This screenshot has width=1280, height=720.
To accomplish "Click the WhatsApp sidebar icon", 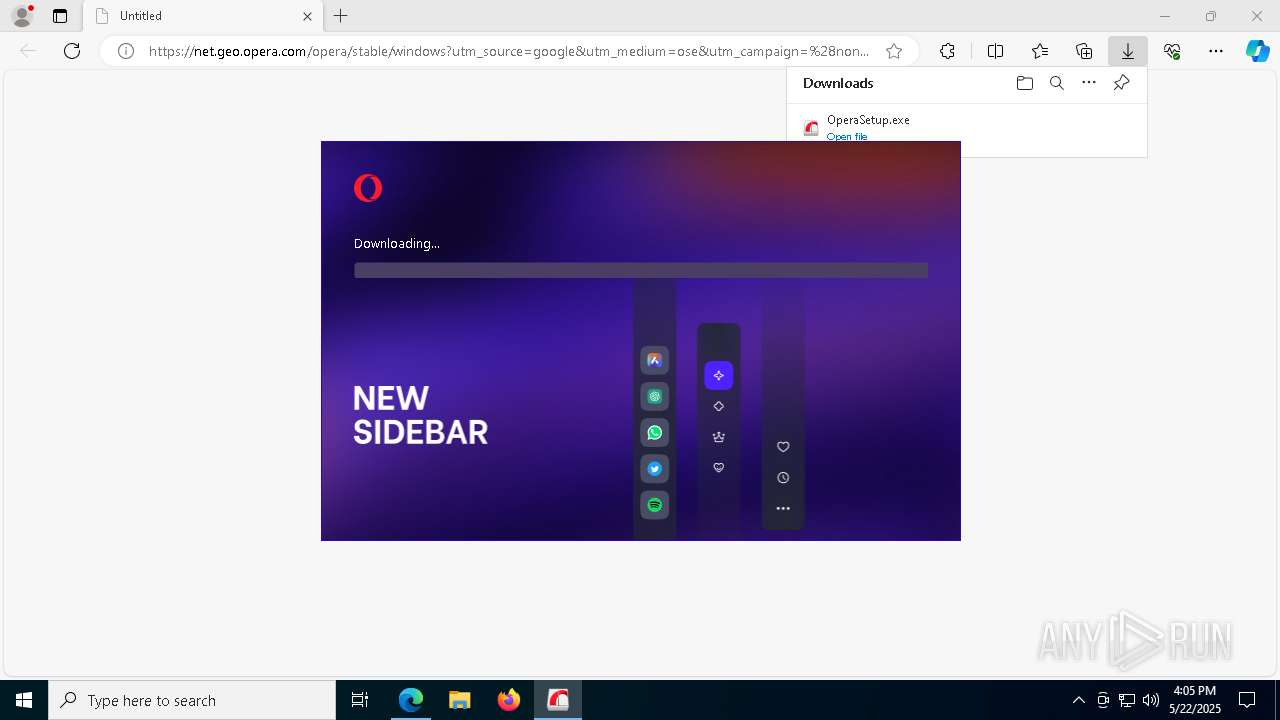I will pyautogui.click(x=655, y=433).
